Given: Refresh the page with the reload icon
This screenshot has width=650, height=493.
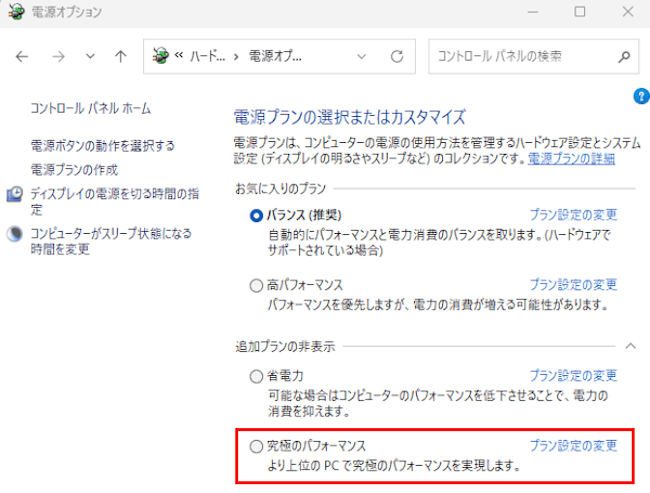Looking at the screenshot, I should point(397,56).
